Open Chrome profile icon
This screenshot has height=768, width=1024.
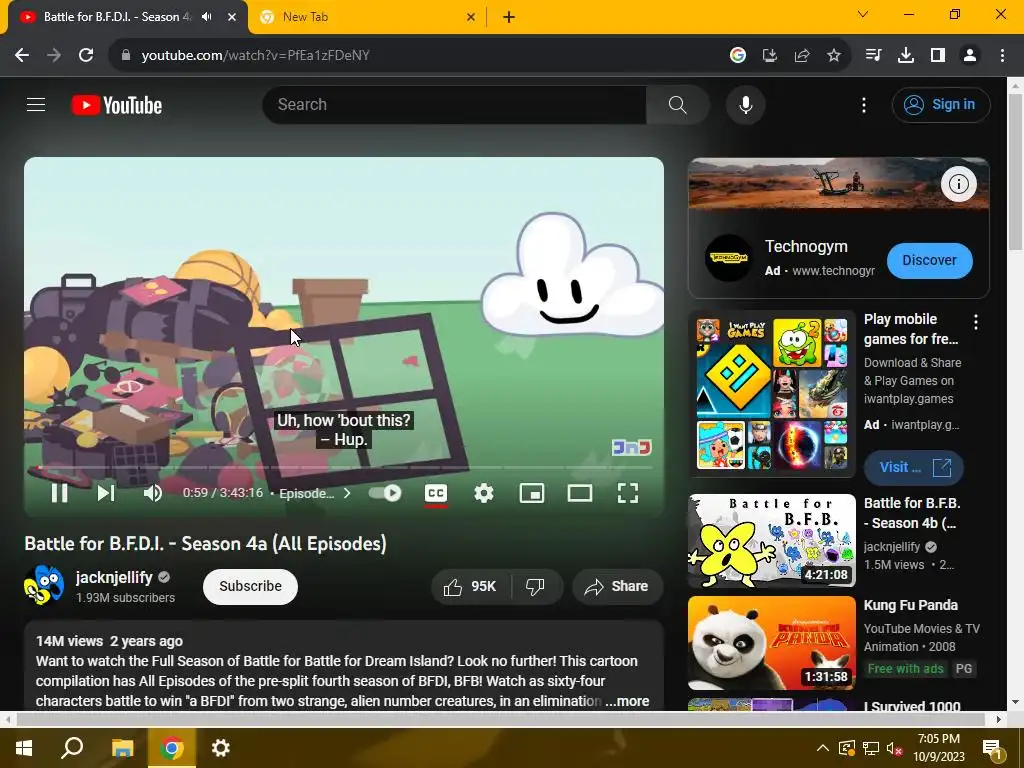(x=970, y=56)
